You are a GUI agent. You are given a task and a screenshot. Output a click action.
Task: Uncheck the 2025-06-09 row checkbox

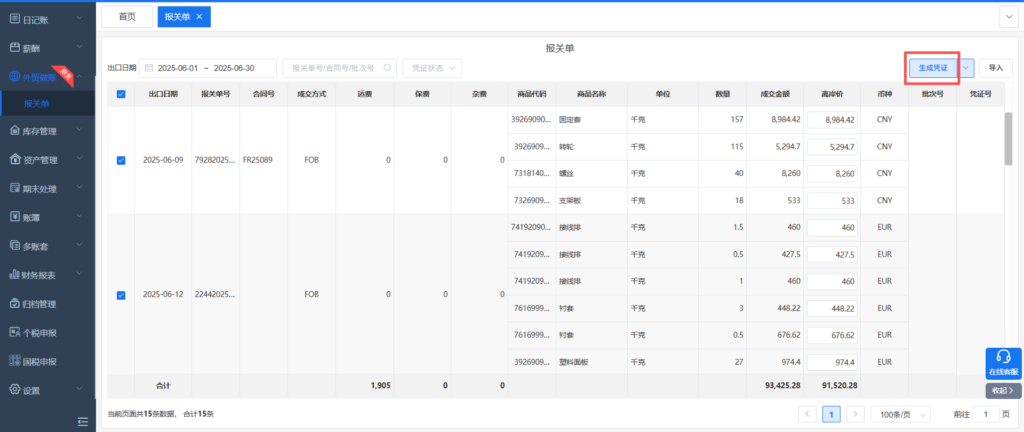pyautogui.click(x=121, y=160)
